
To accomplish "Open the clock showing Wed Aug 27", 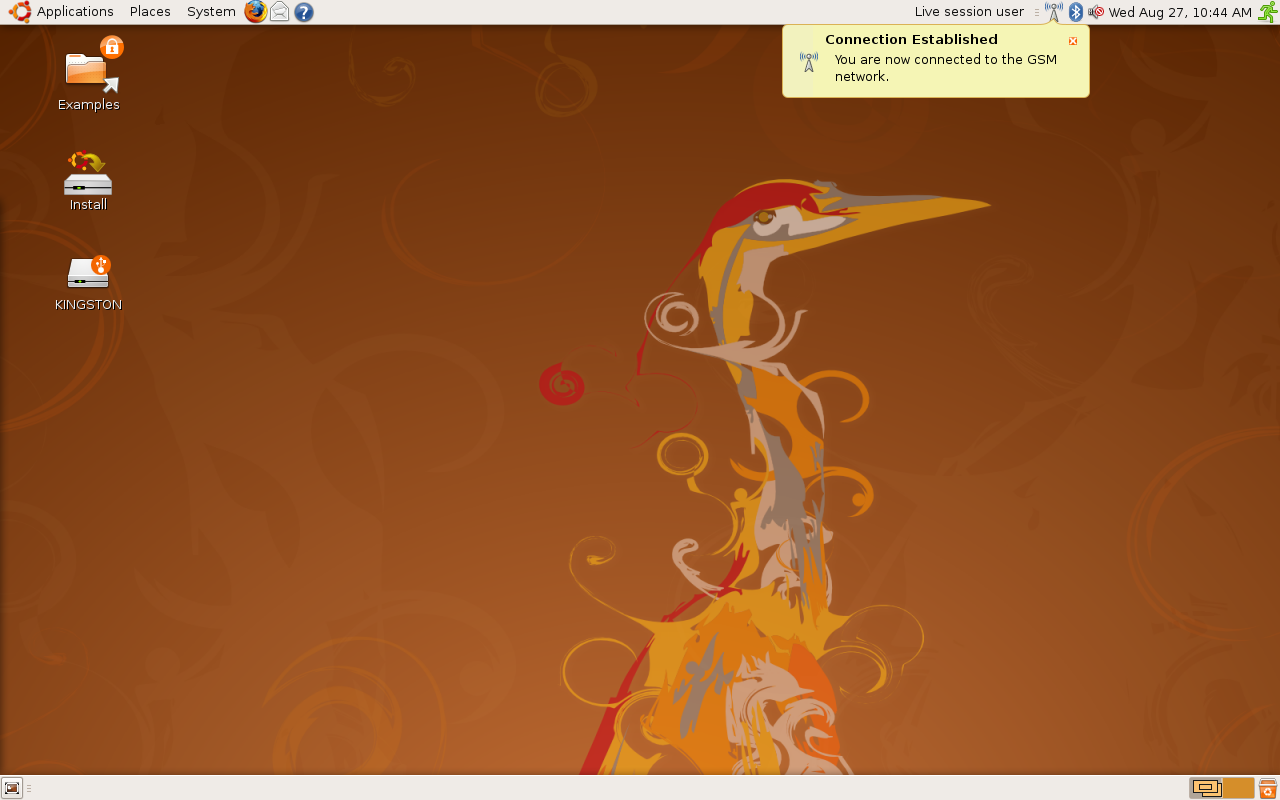I will [1180, 12].
